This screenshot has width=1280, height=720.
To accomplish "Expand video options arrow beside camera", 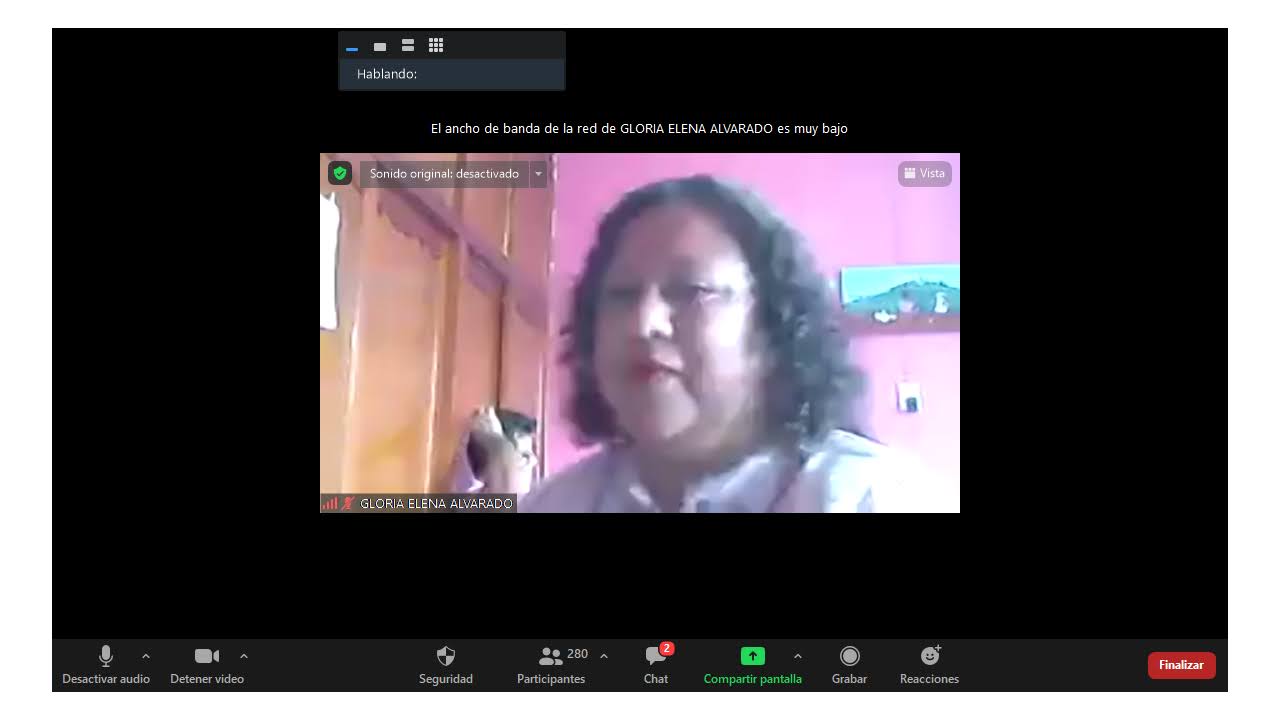I will point(244,656).
